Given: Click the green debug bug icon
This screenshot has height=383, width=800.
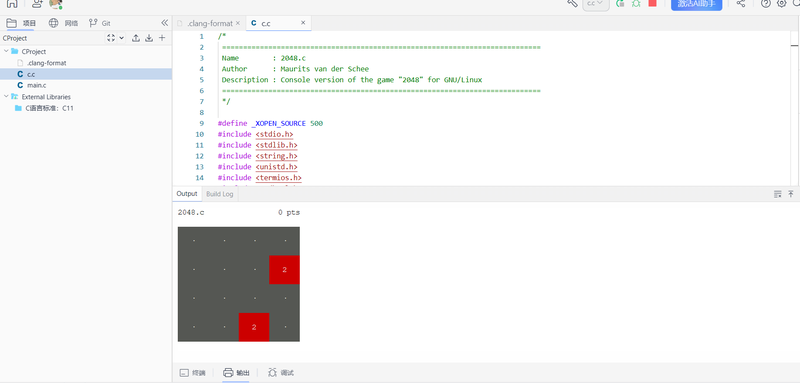Looking at the screenshot, I should 636,3.
